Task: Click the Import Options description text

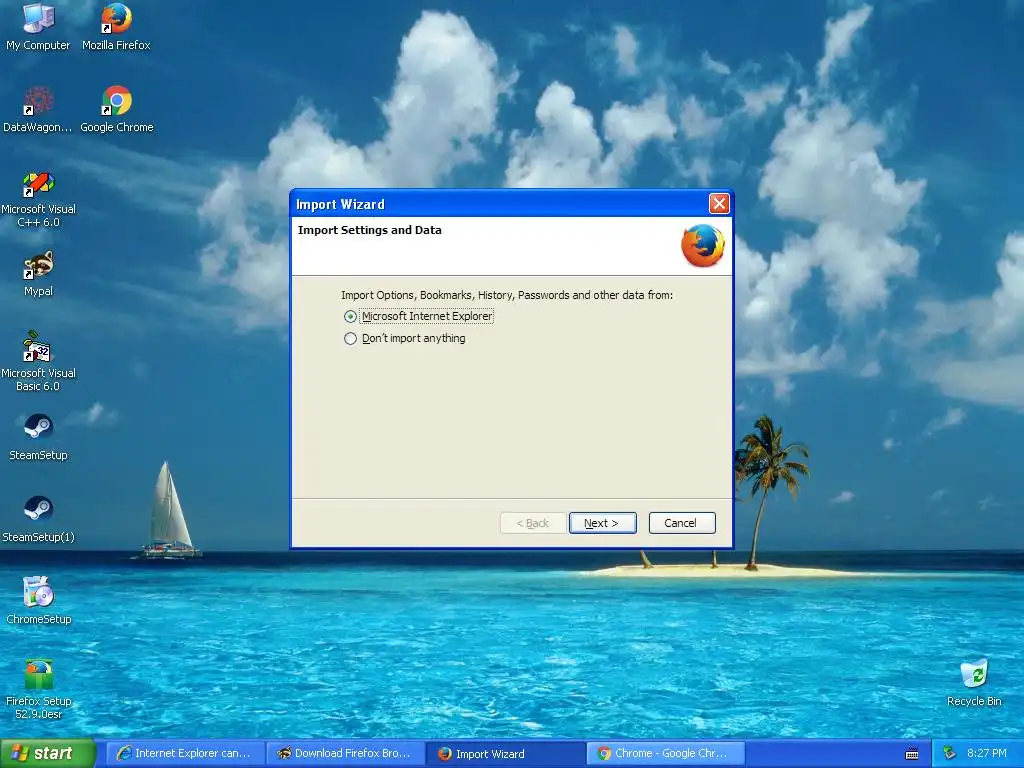Action: 507,295
